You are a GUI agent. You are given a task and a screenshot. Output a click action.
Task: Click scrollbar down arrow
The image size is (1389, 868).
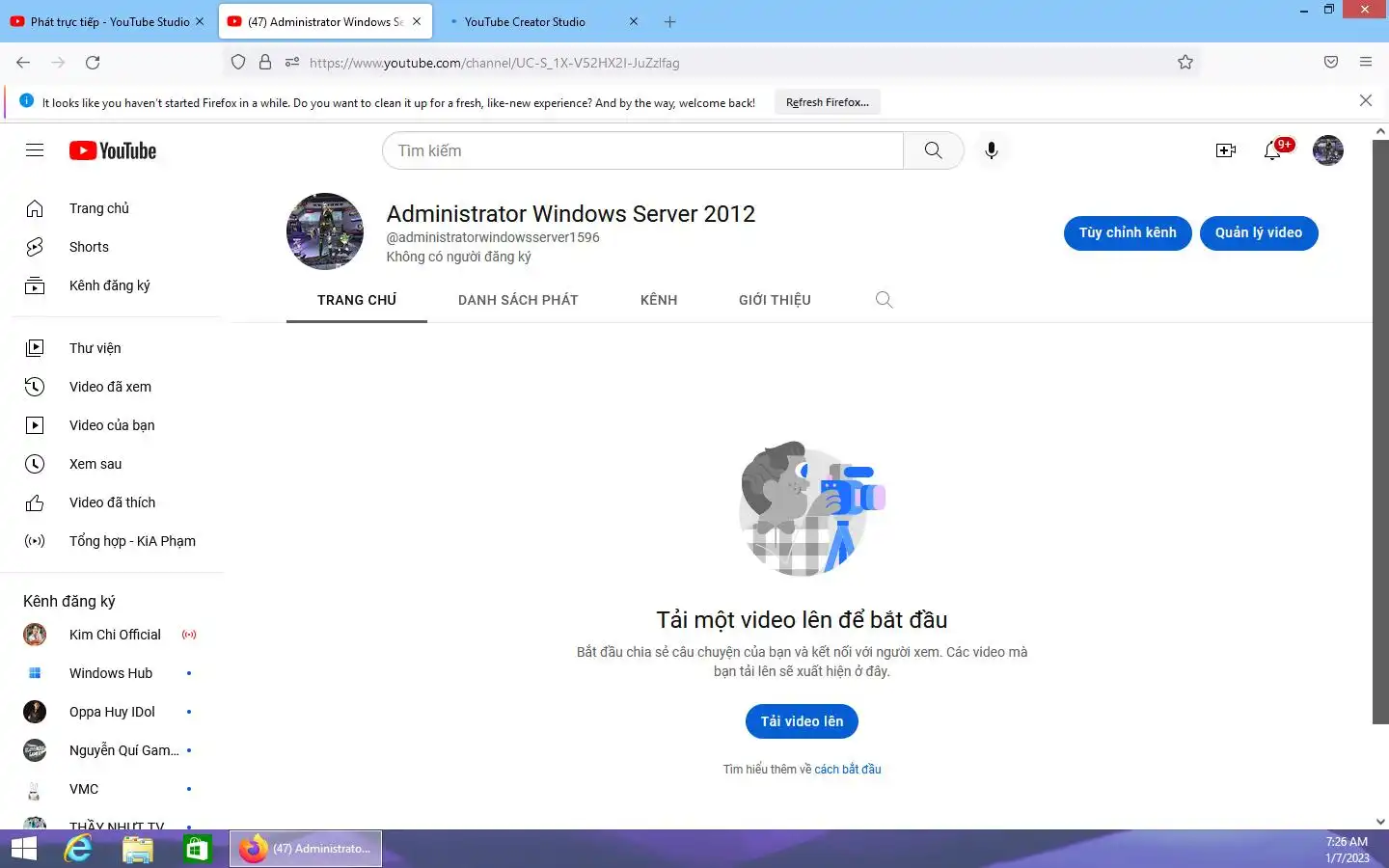click(1380, 822)
